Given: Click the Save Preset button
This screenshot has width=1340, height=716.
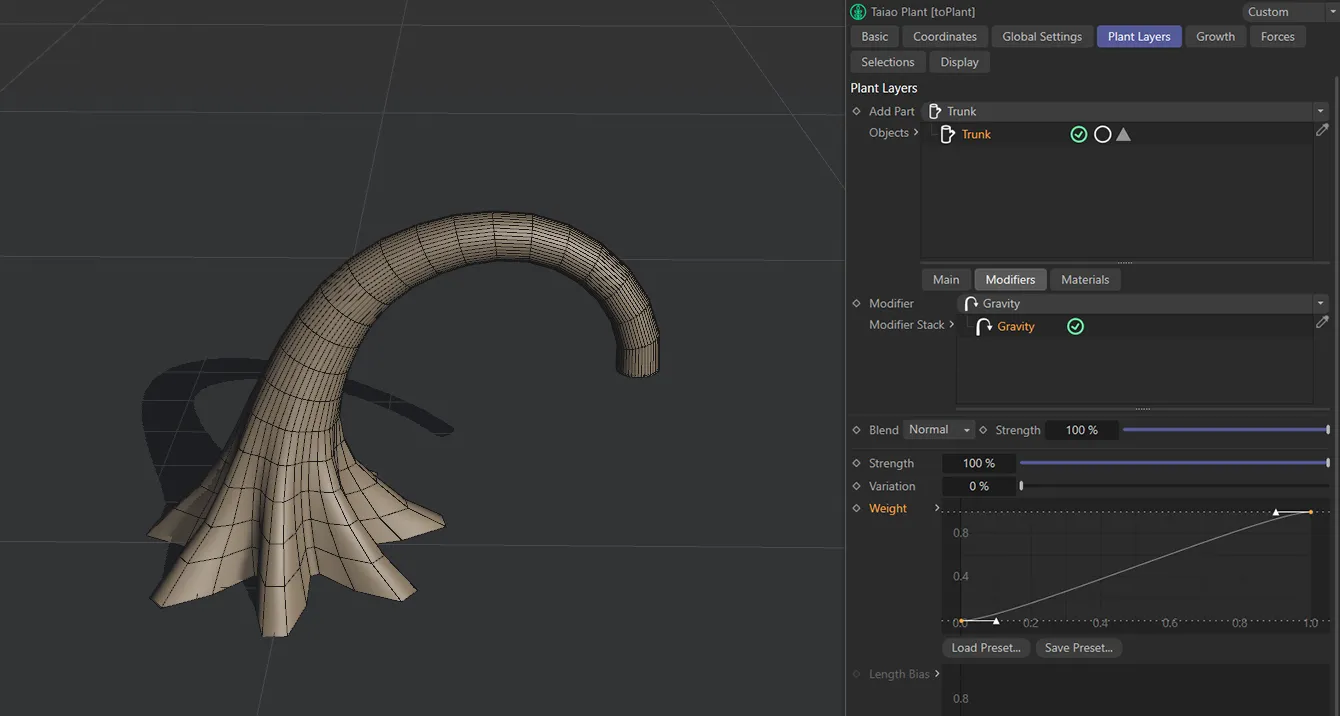Looking at the screenshot, I should (1078, 647).
